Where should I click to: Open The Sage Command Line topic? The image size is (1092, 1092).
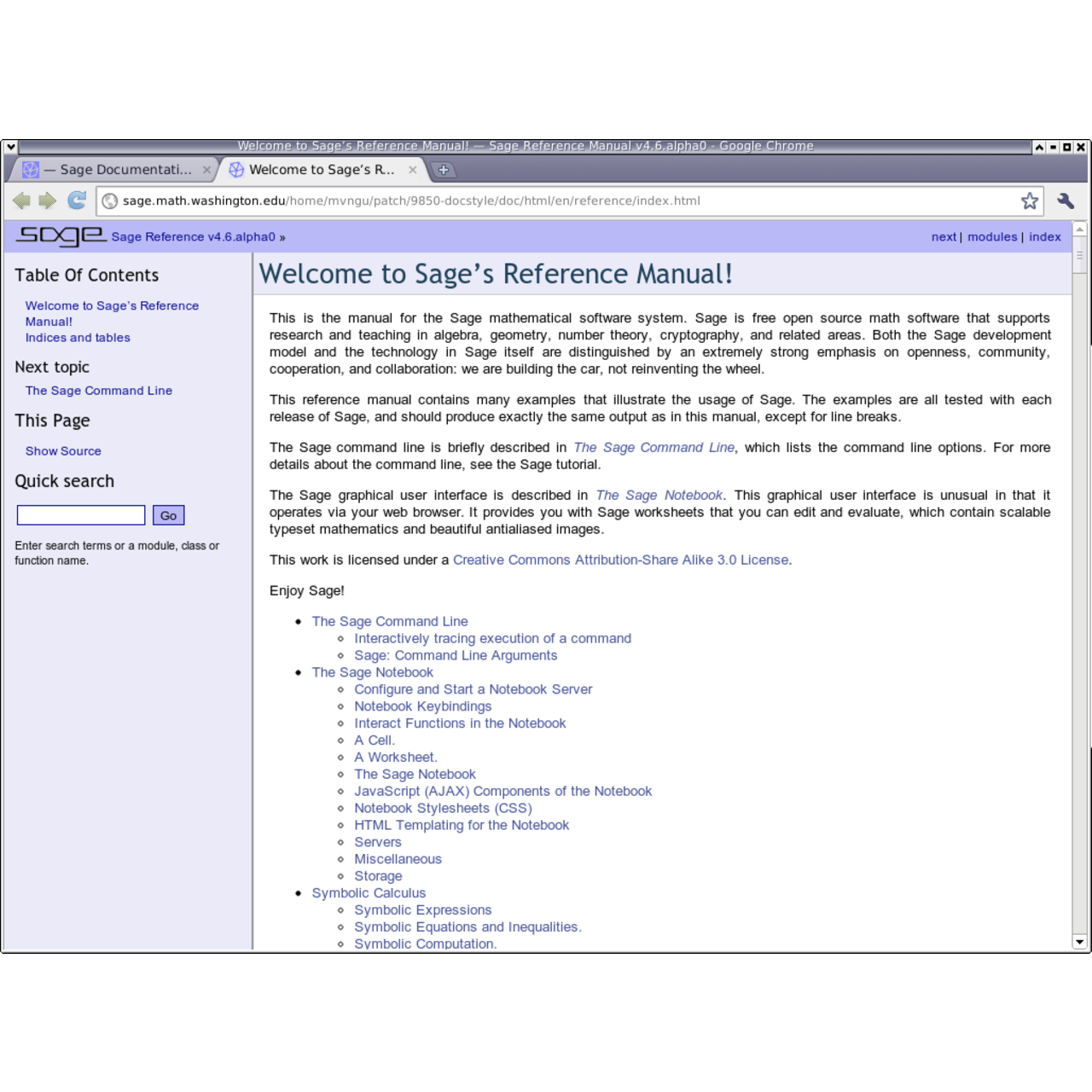tap(99, 390)
